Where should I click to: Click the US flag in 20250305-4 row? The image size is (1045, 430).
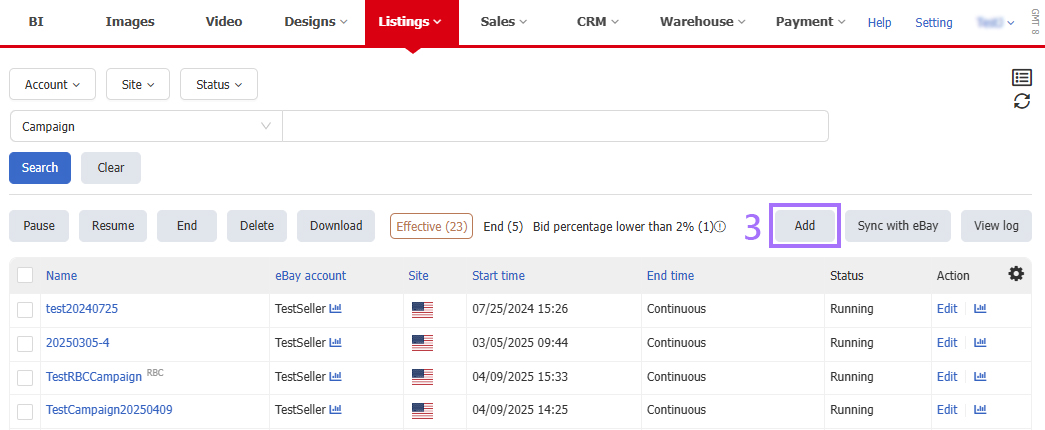423,343
